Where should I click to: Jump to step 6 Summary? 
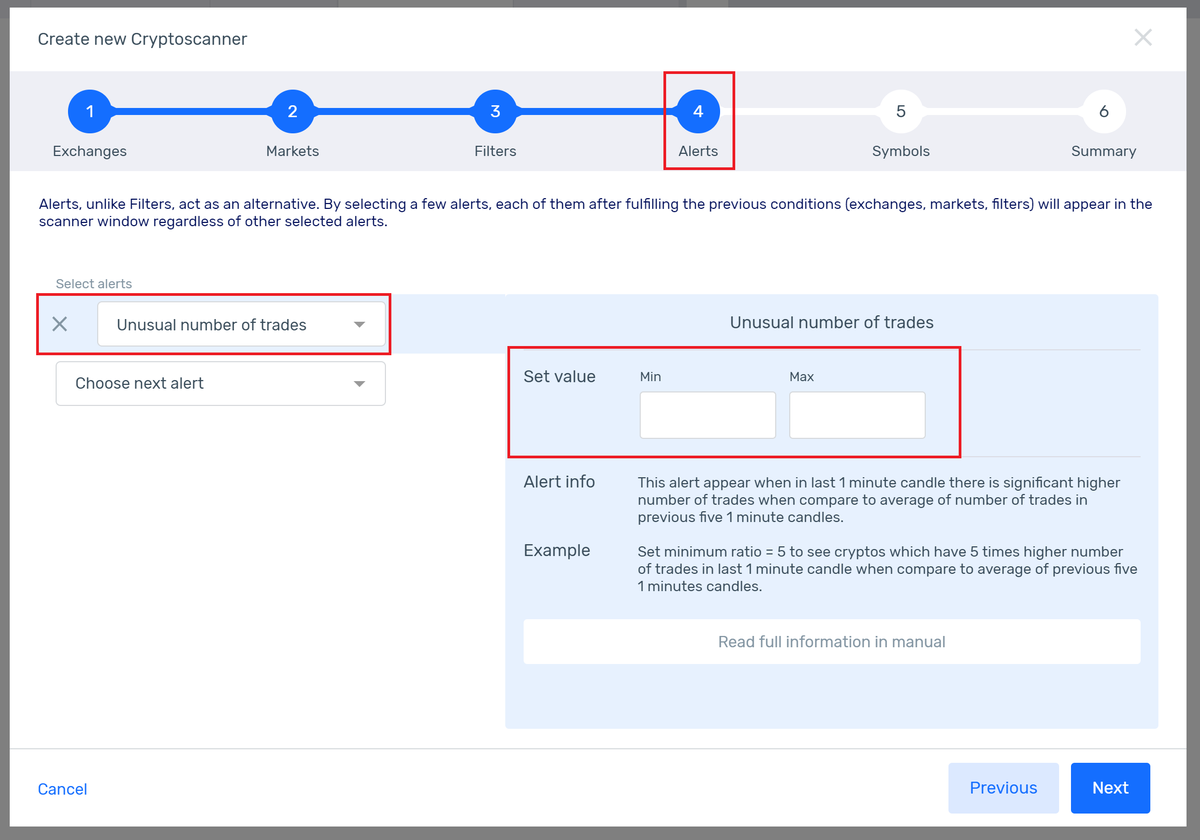[x=1104, y=112]
